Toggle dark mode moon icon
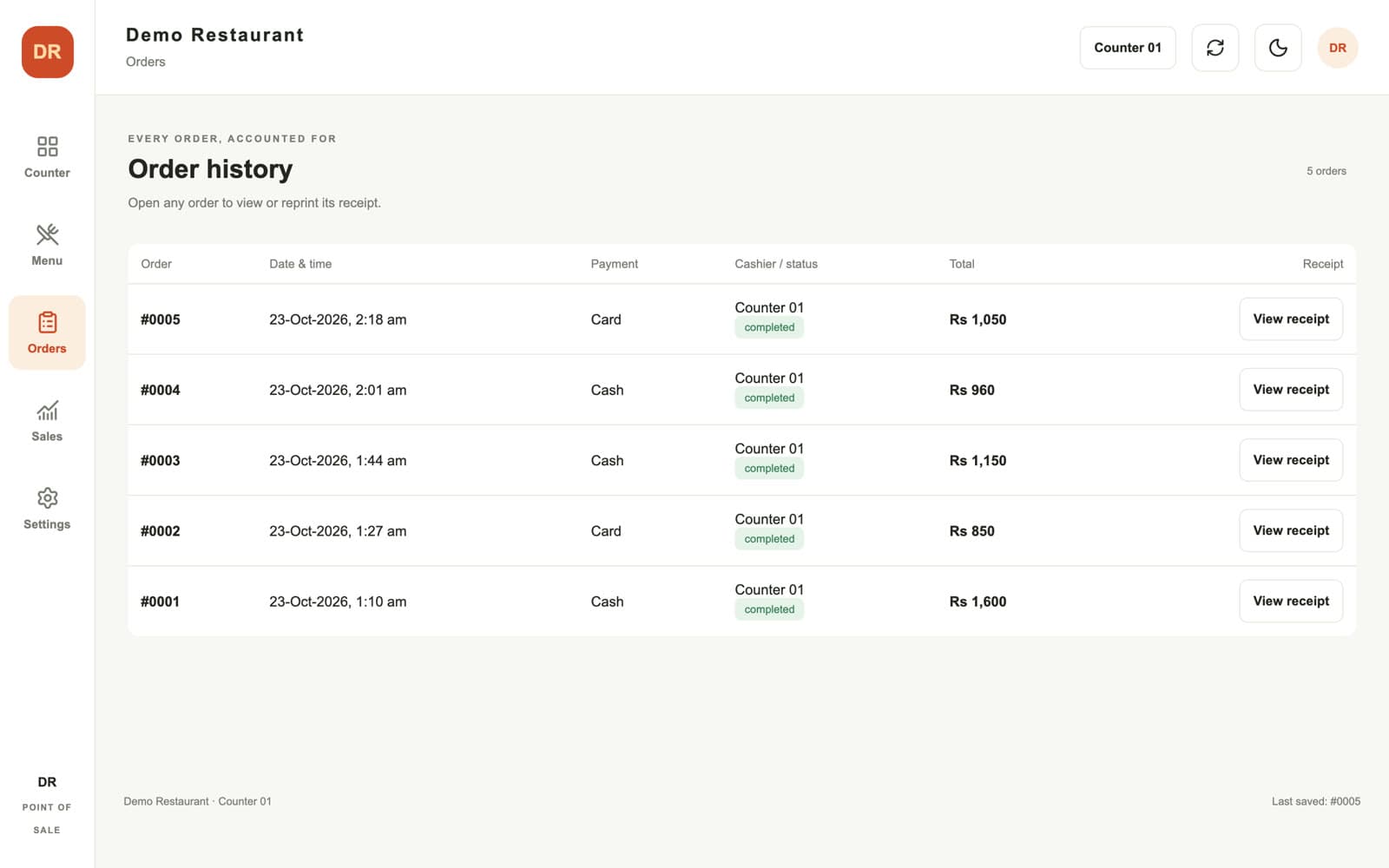Image resolution: width=1389 pixels, height=868 pixels. click(1278, 48)
